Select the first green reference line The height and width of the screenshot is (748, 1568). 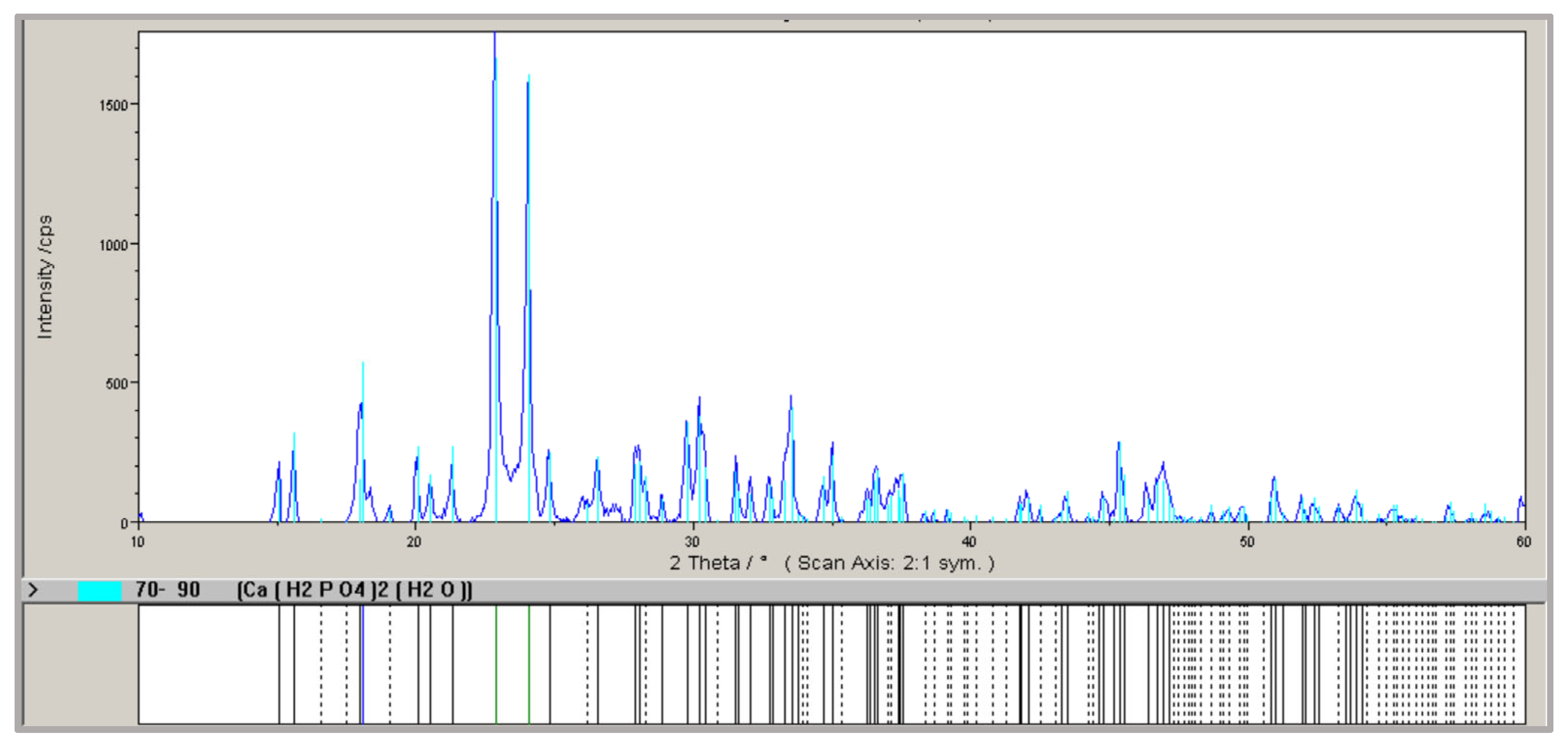(x=496, y=663)
